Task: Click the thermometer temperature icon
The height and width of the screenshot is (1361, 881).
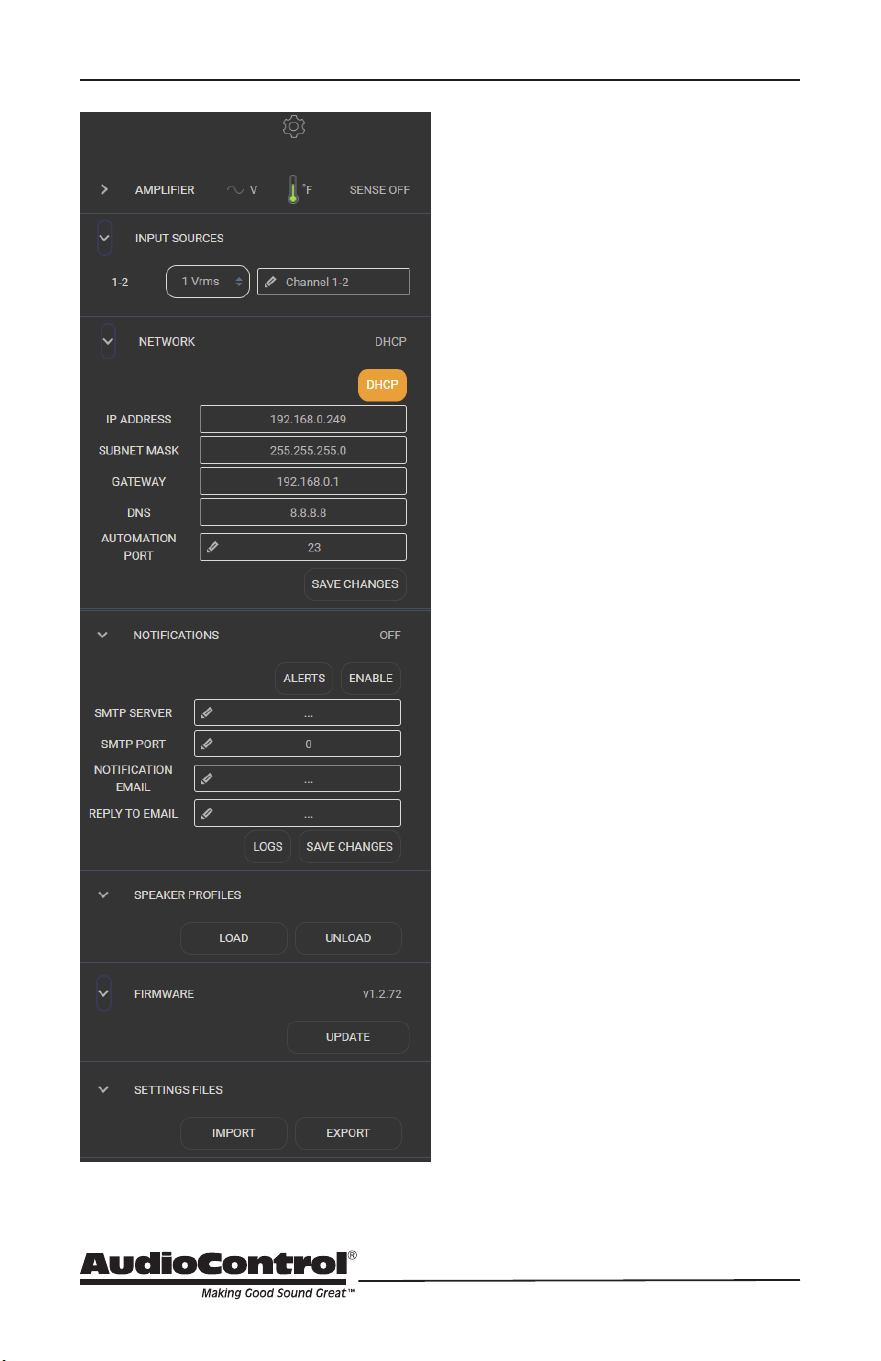Action: [293, 189]
